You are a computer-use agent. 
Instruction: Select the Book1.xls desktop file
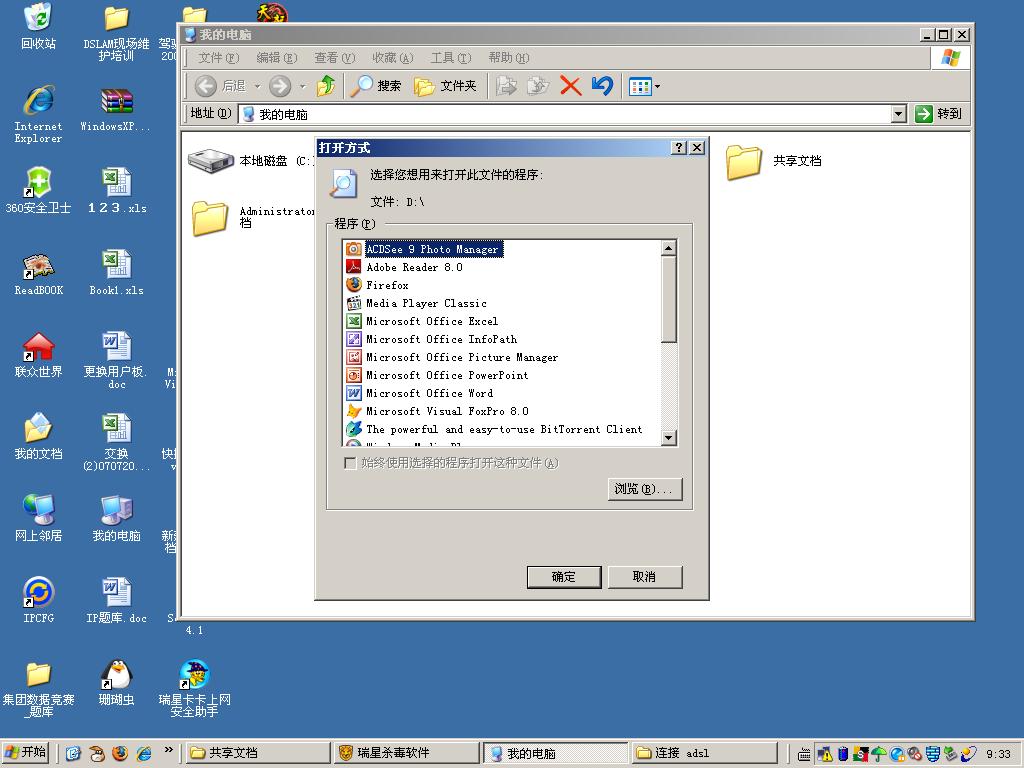(116, 272)
